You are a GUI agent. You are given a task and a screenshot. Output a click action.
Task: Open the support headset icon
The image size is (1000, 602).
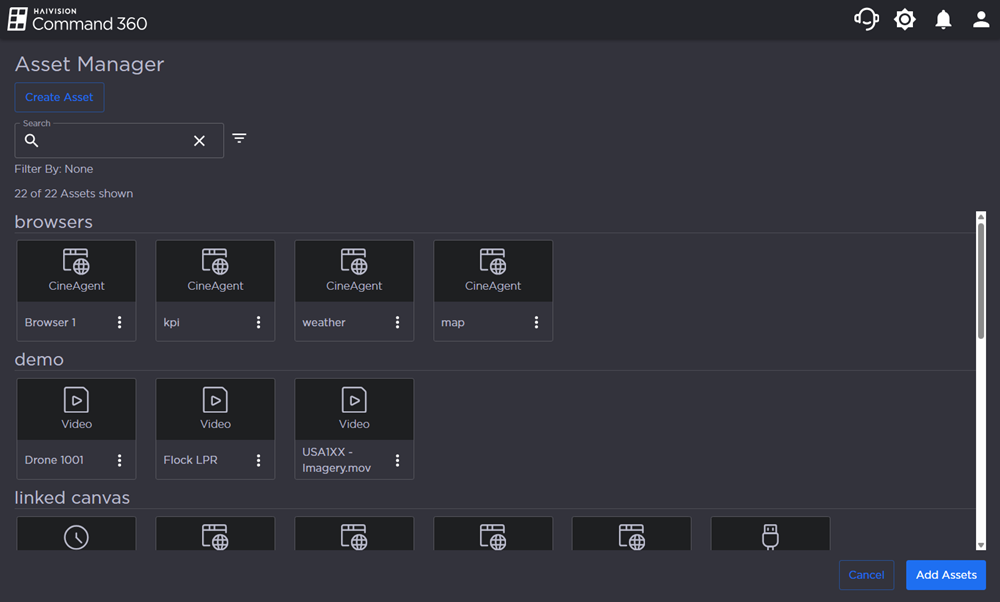866,19
